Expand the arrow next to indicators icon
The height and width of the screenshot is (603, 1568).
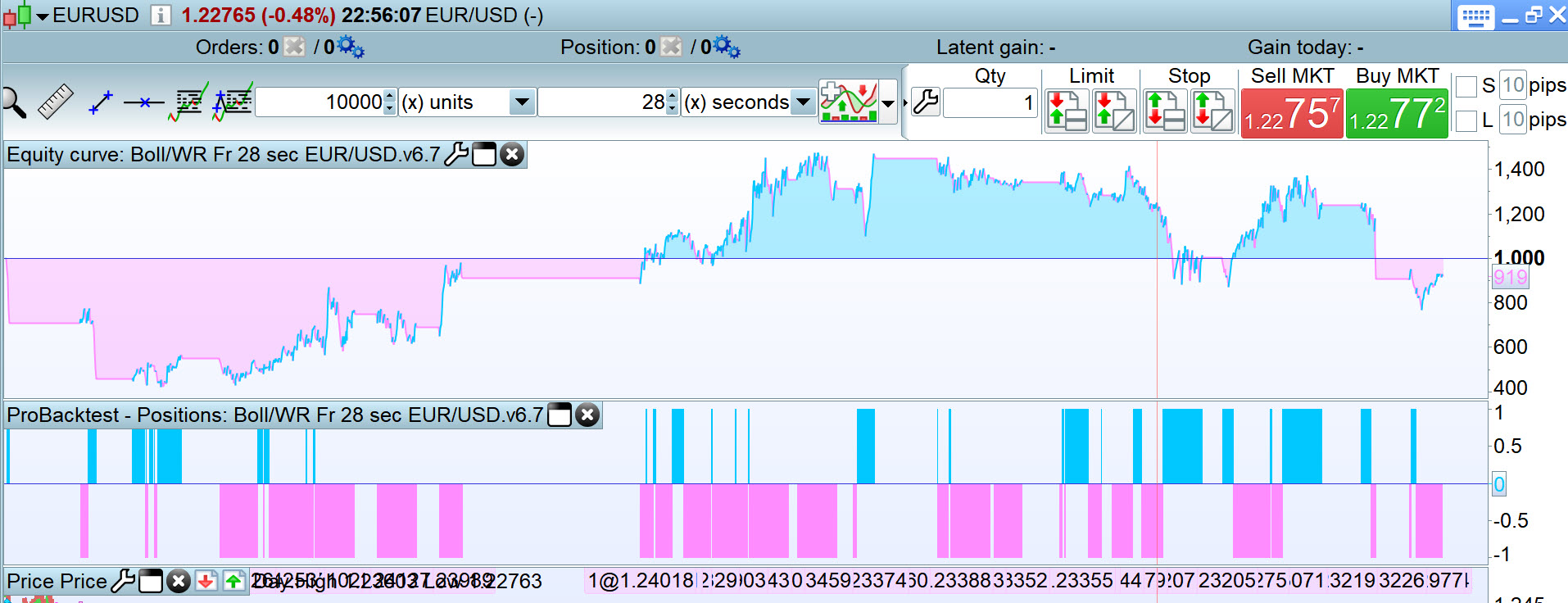(x=888, y=103)
